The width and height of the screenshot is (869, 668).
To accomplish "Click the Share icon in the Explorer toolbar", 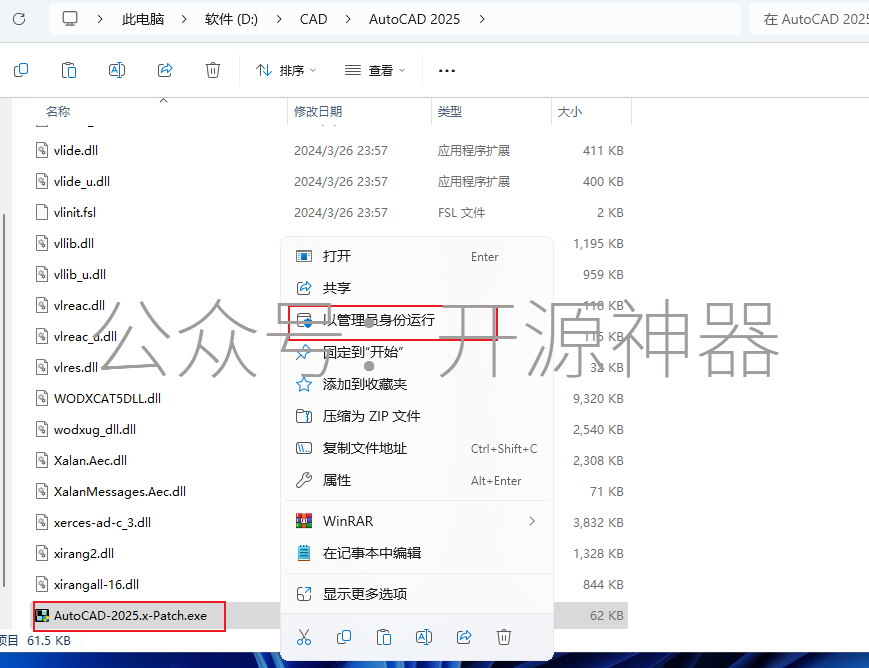I will pyautogui.click(x=165, y=70).
